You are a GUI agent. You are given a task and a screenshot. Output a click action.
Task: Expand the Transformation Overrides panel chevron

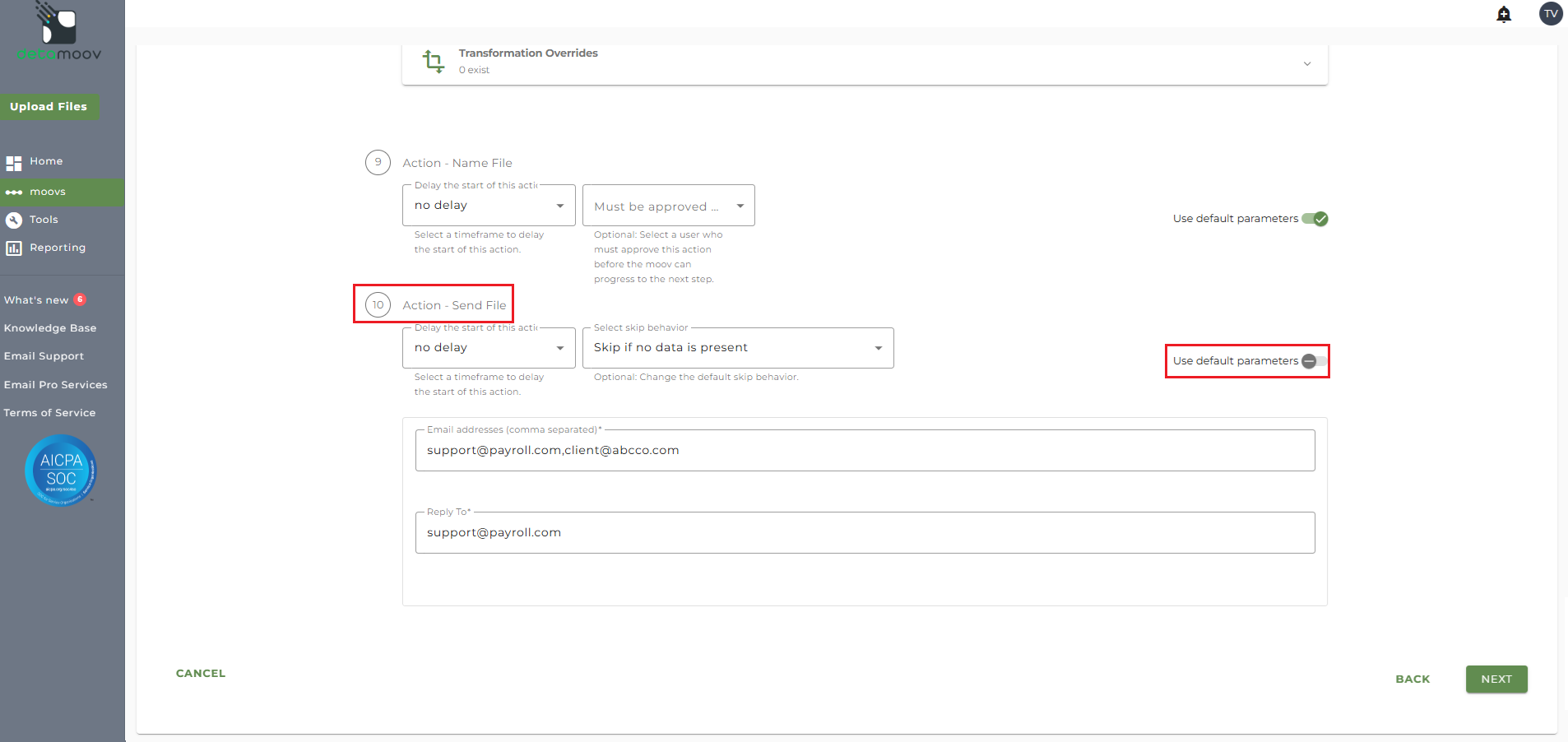pos(1306,64)
